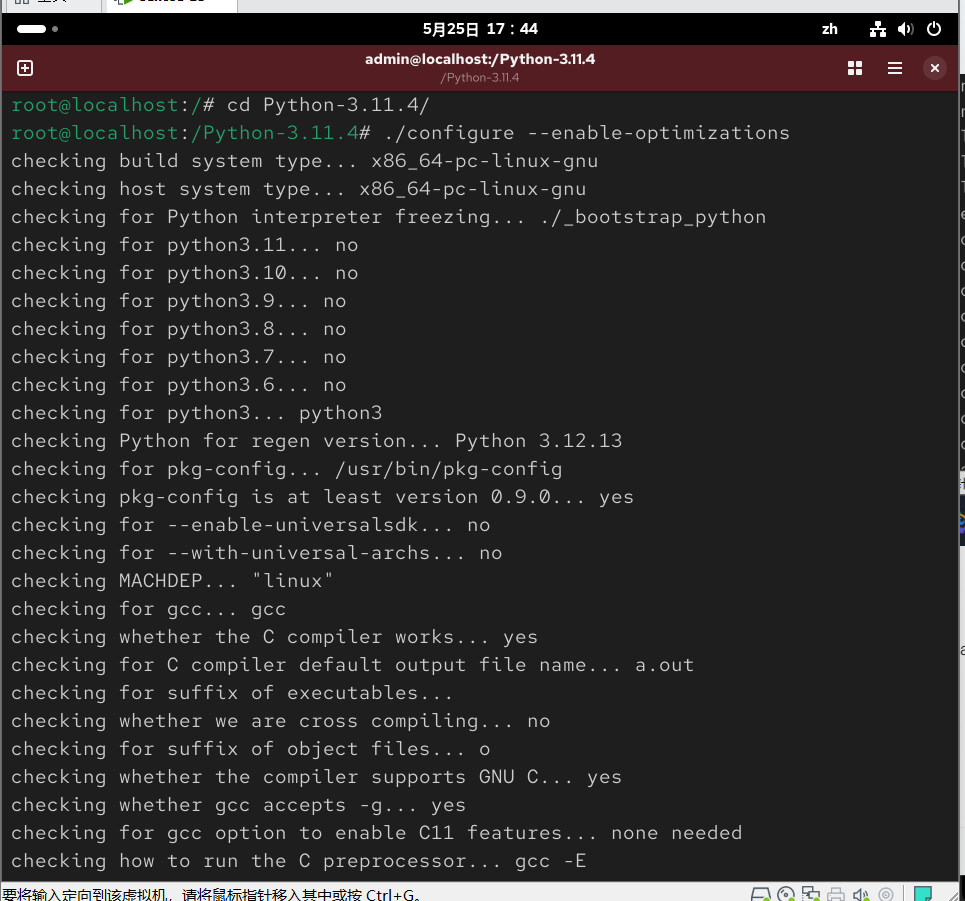Click the volume speaker icon in top bar
Screen dimensions: 965x901
[x=905, y=29]
